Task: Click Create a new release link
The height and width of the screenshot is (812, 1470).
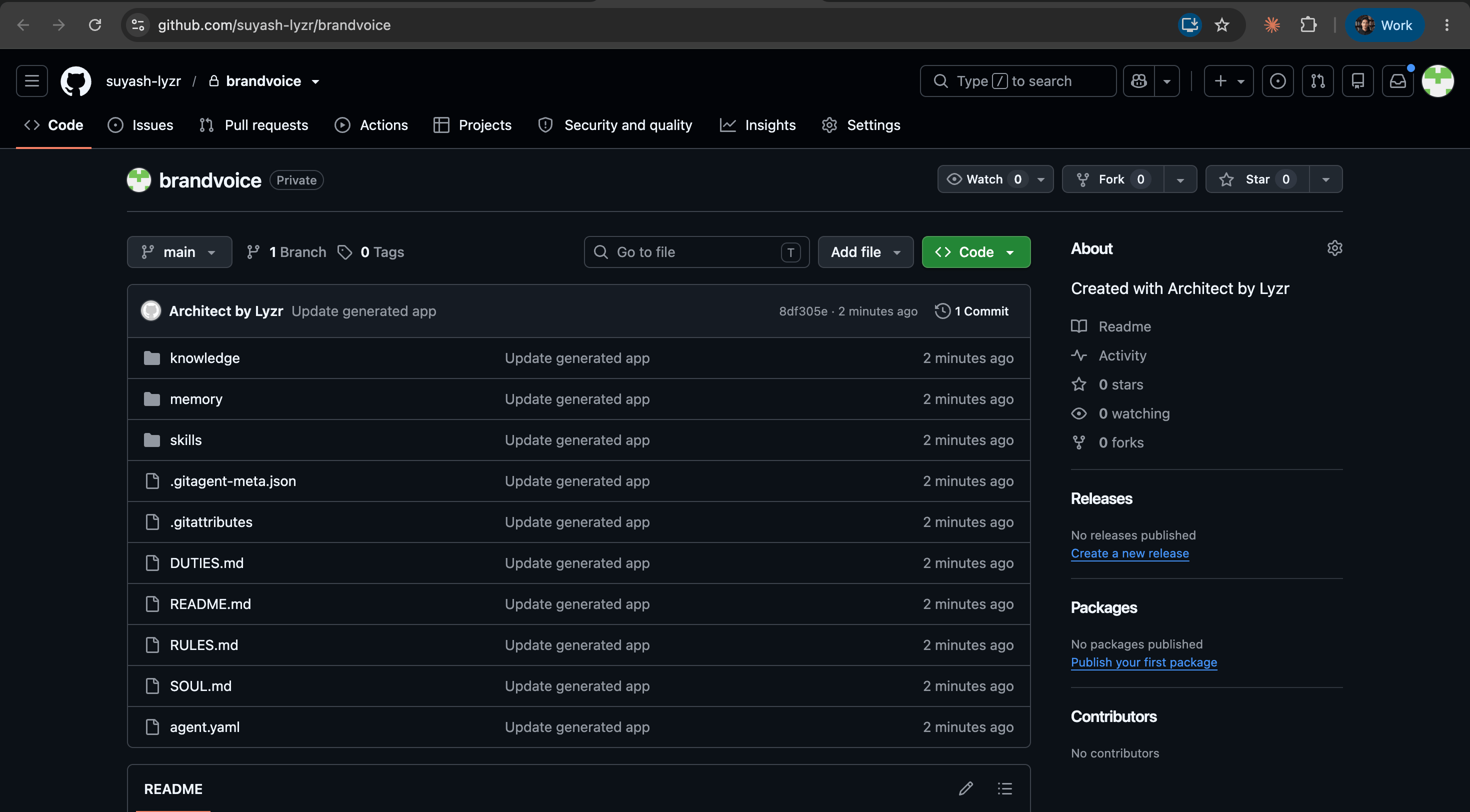Action: [x=1130, y=553]
